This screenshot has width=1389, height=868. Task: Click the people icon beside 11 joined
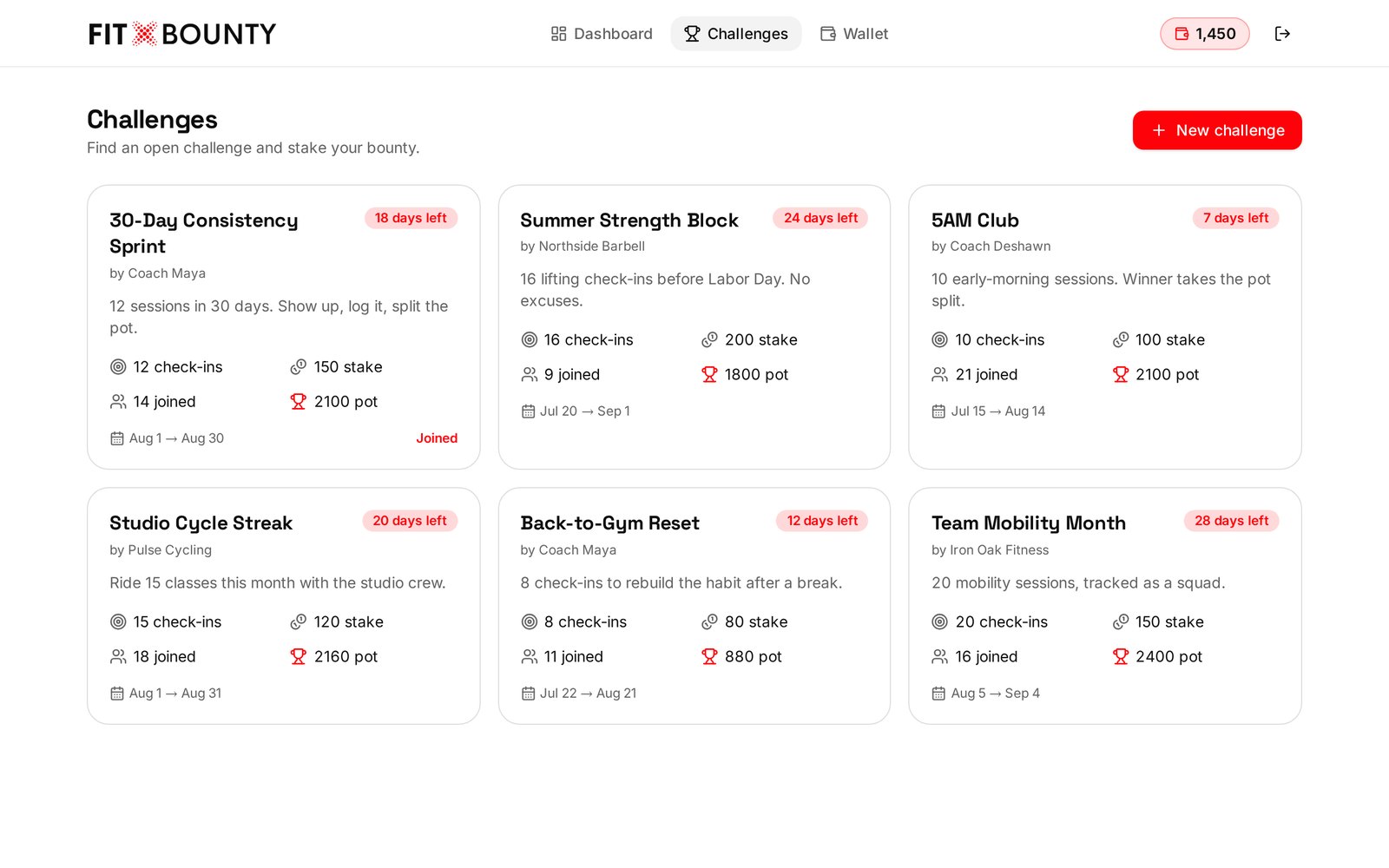530,657
